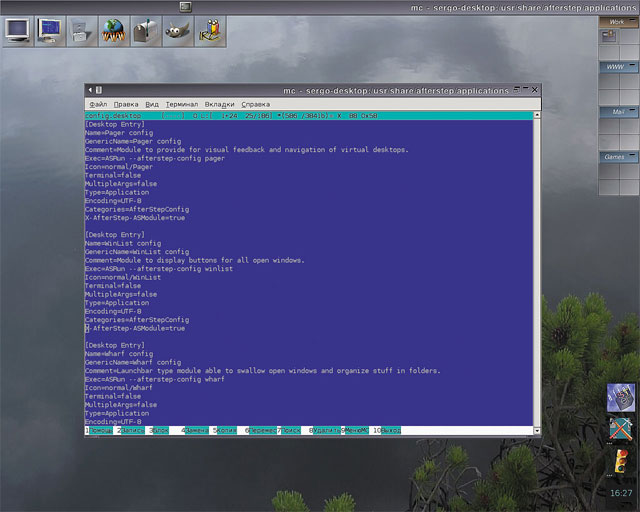Click the Comment line about virtual desktops
This screenshot has height=512, width=640.
click(x=247, y=150)
